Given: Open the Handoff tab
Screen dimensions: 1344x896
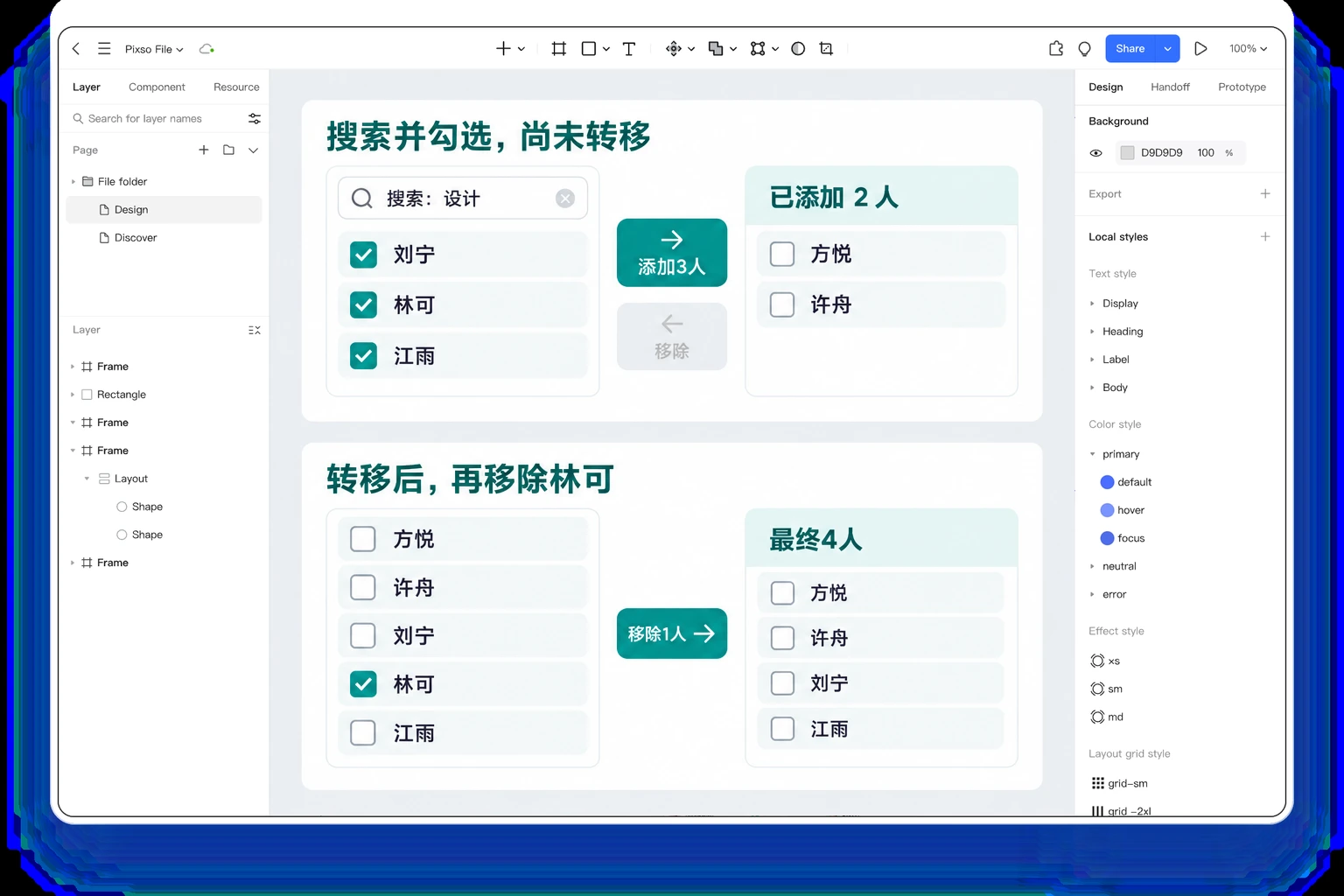Looking at the screenshot, I should 1170,87.
